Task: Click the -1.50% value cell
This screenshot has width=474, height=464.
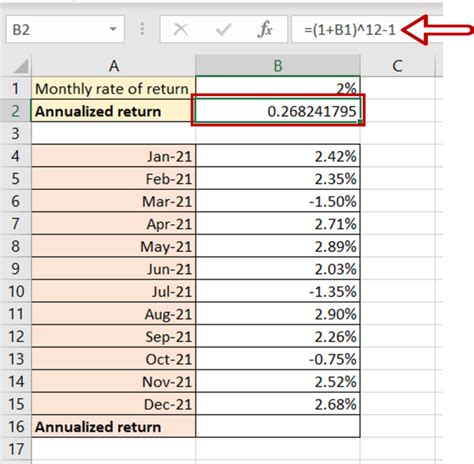Action: click(x=278, y=201)
